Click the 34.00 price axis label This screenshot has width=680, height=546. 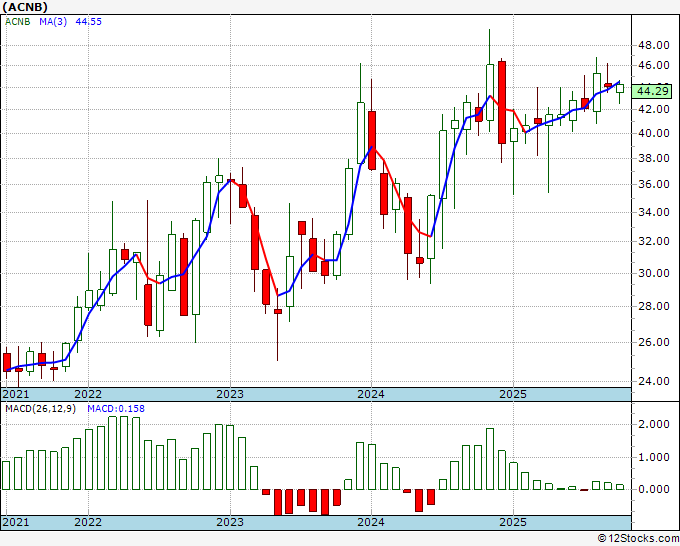coord(654,212)
